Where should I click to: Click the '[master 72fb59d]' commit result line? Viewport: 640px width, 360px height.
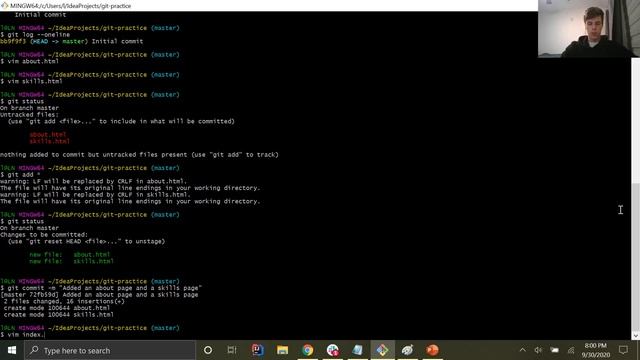click(99, 295)
